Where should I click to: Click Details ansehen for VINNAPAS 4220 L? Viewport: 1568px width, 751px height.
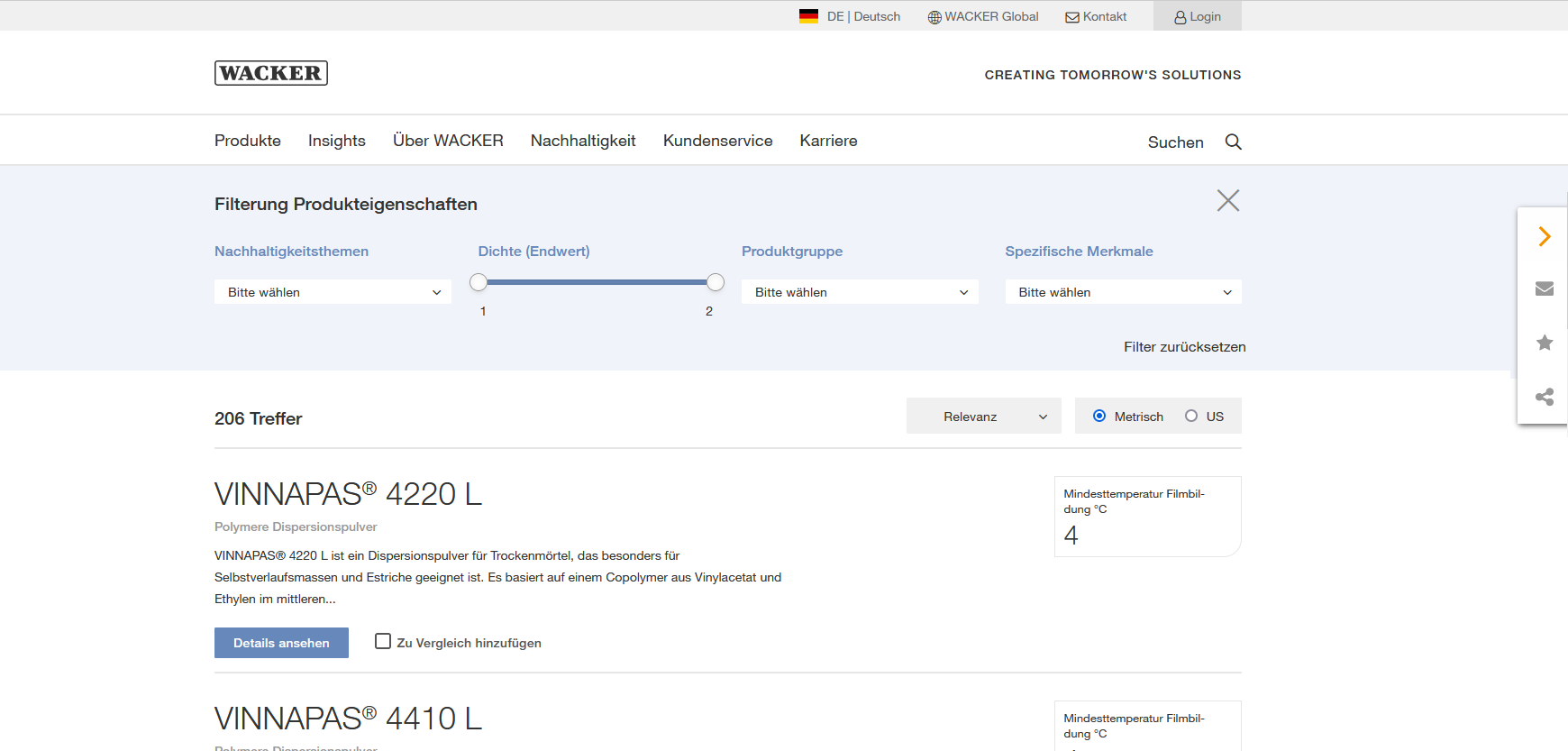tap(281, 643)
